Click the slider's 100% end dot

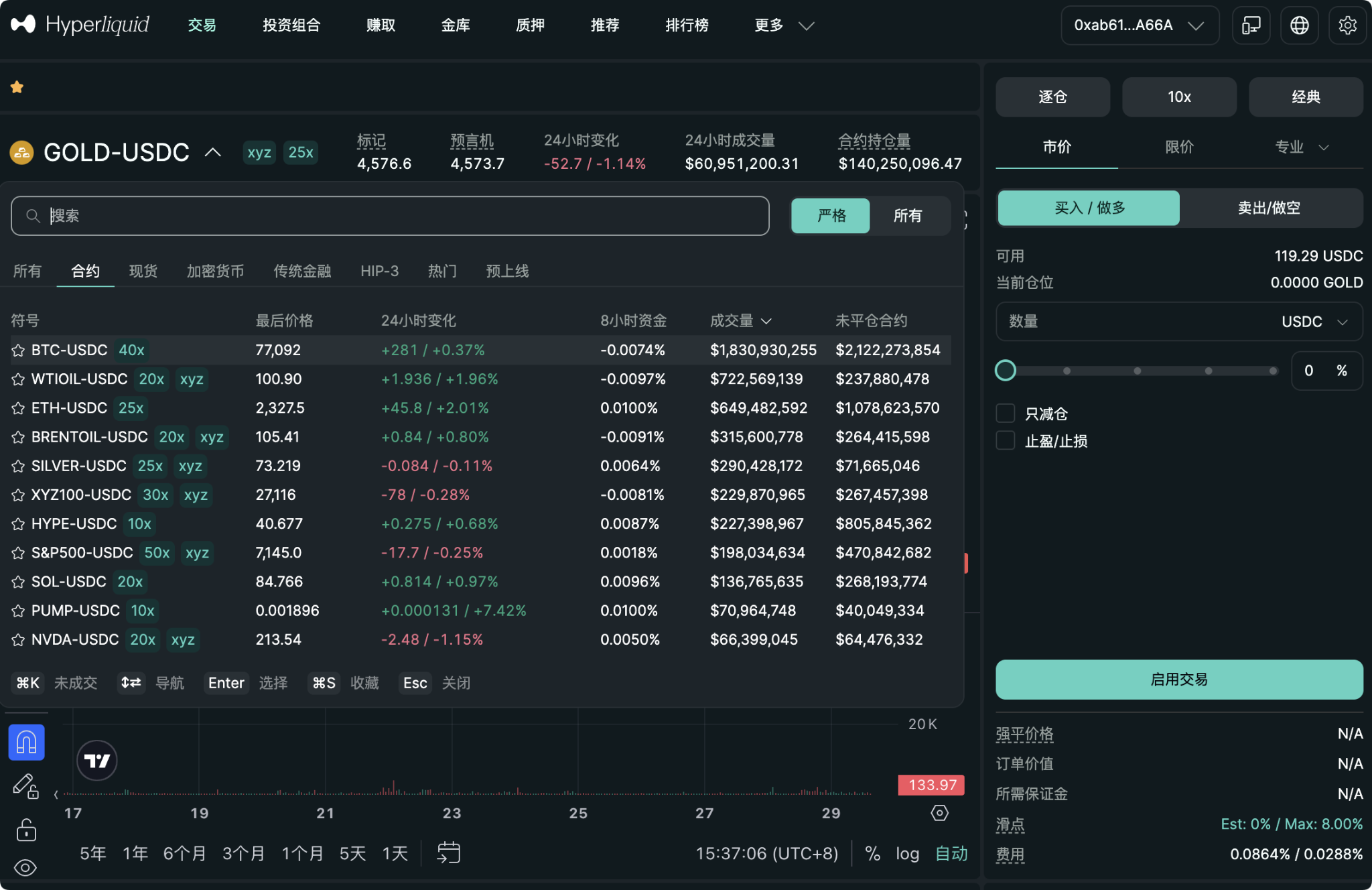[x=1272, y=371]
